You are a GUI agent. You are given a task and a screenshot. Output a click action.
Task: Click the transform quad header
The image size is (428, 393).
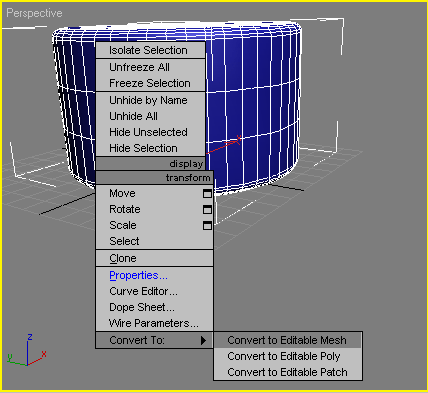pos(154,178)
